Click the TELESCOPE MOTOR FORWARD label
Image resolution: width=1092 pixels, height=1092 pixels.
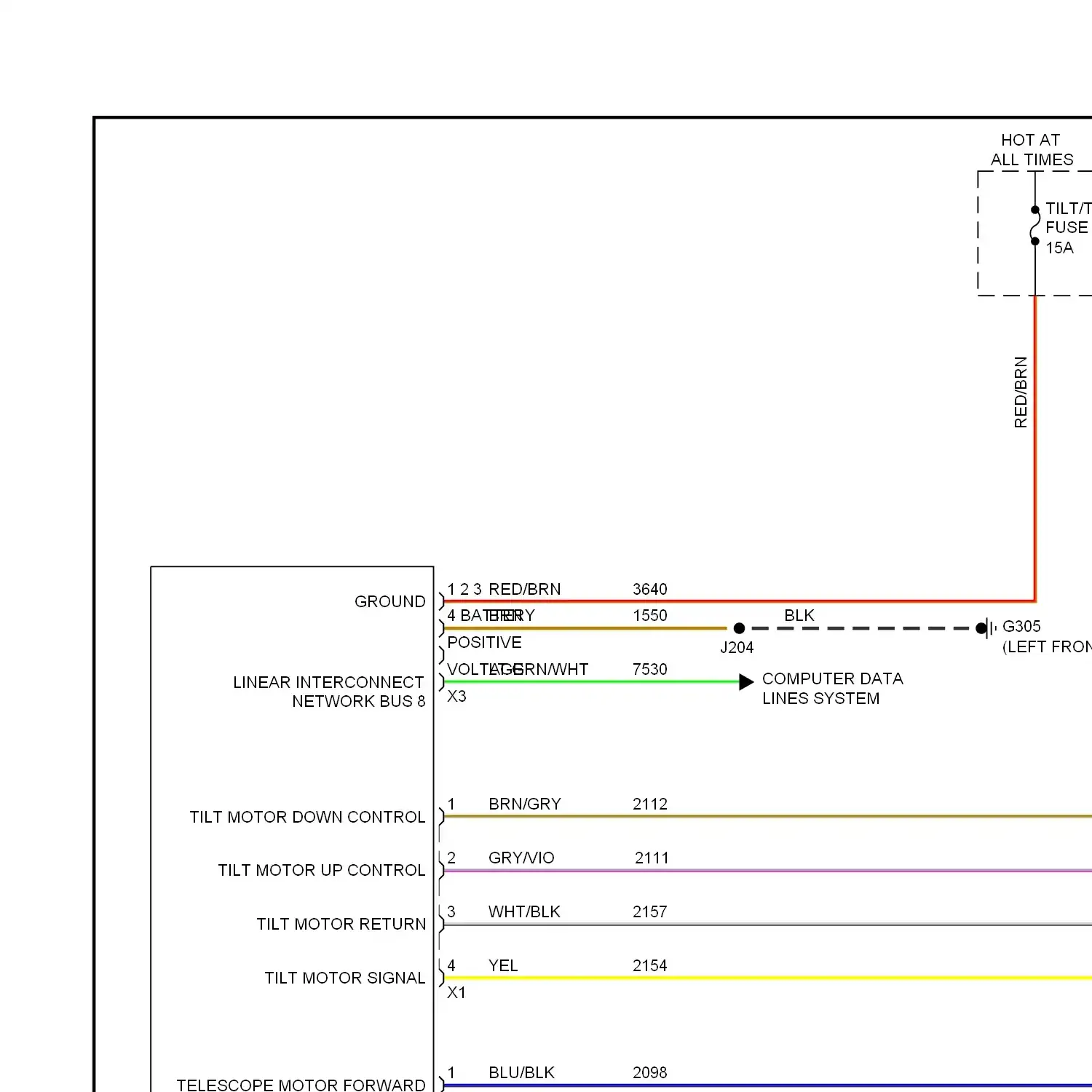[x=301, y=1085]
